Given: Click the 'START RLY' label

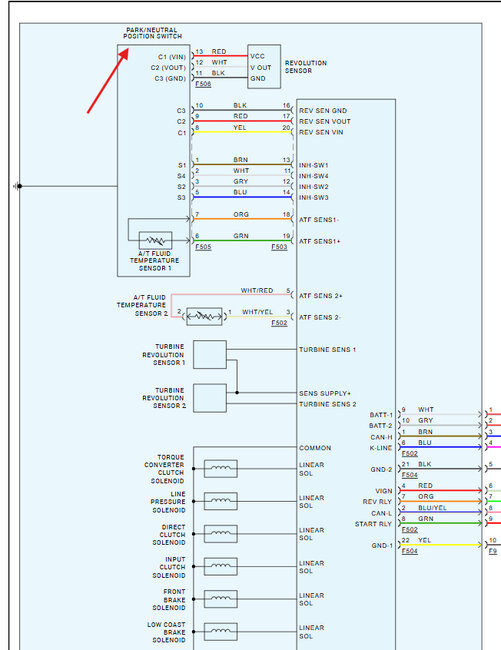Looking at the screenshot, I should coord(373,524).
